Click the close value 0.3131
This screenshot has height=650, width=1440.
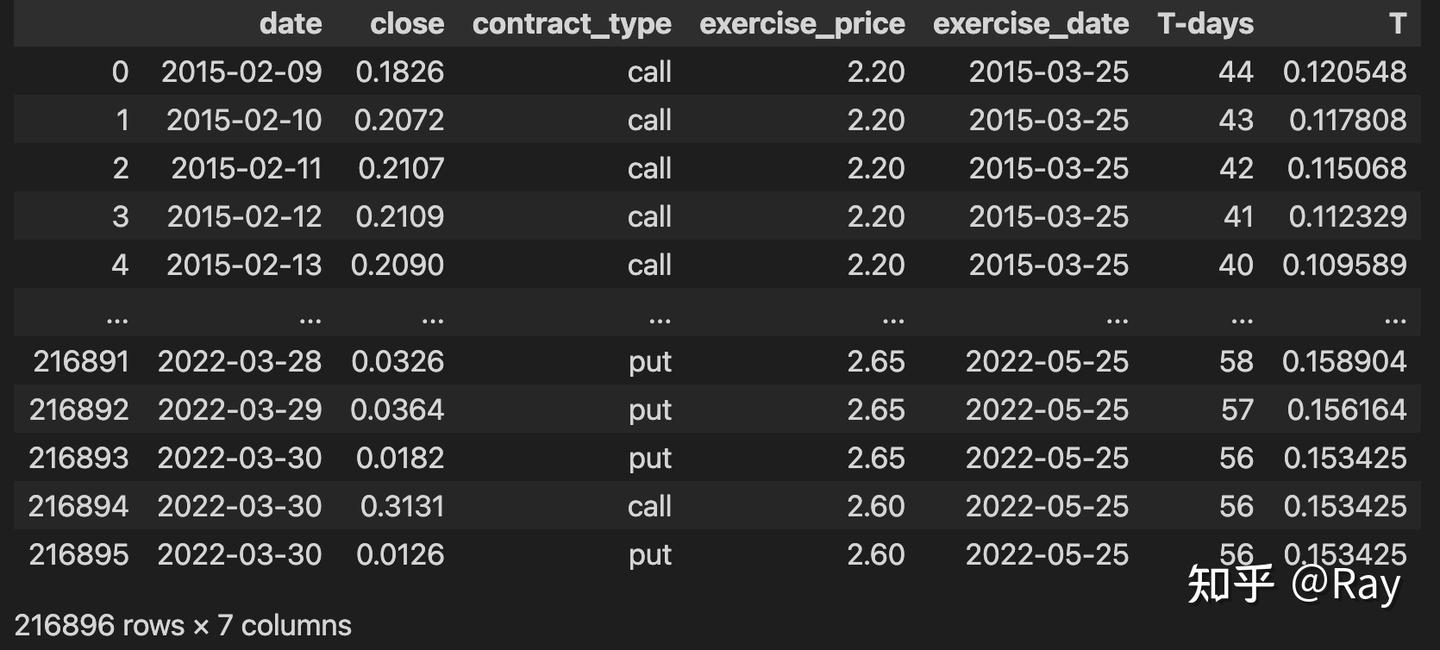click(402, 506)
